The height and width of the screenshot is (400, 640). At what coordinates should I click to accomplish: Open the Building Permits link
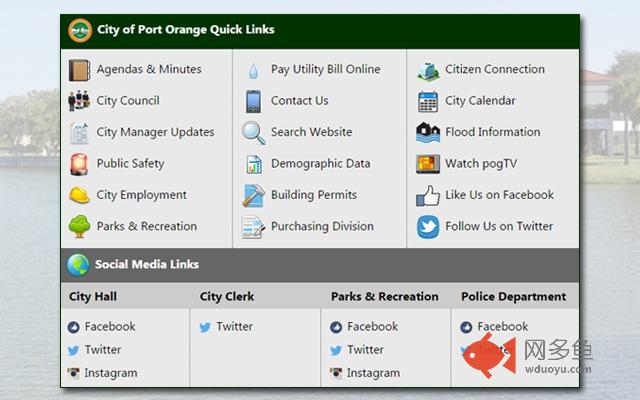(313, 195)
